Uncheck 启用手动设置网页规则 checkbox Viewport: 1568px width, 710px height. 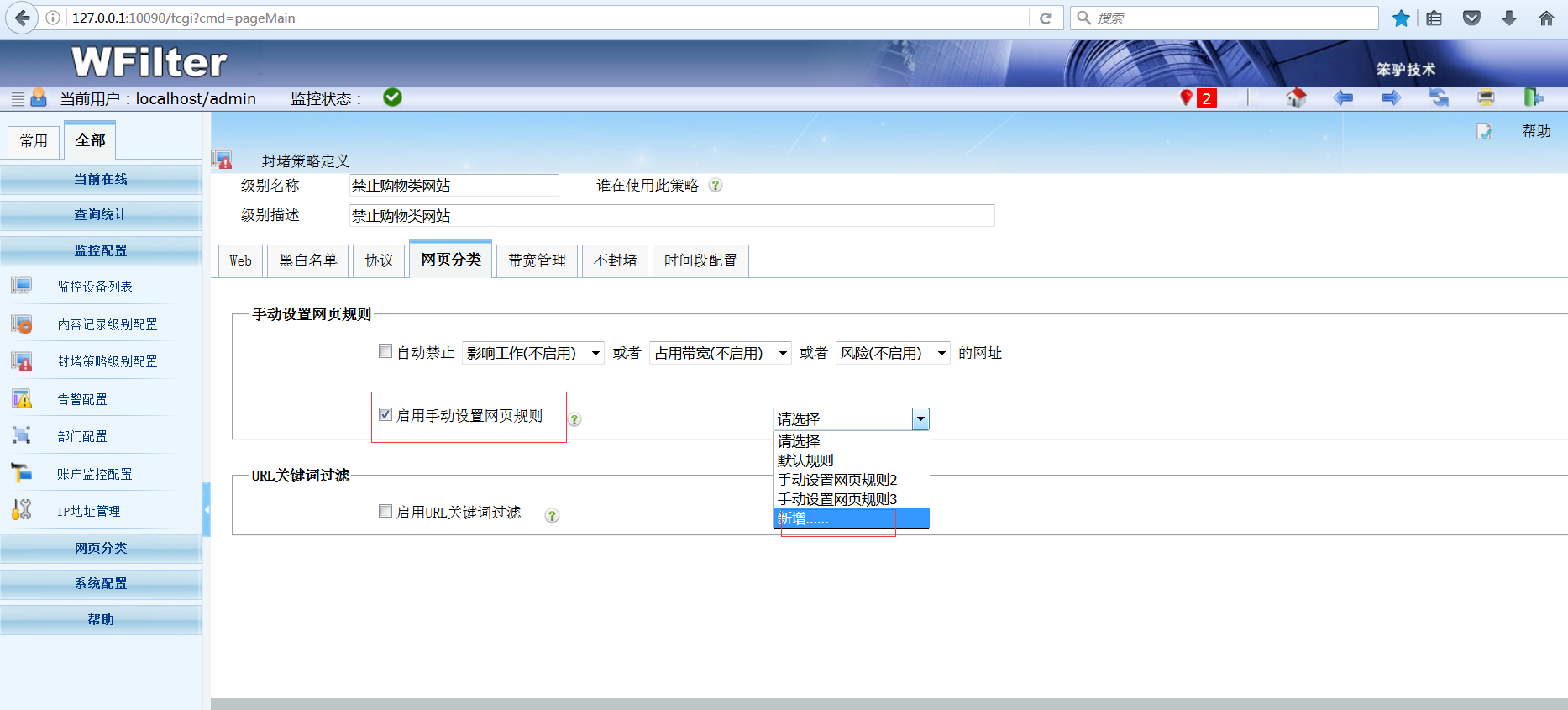click(x=385, y=414)
